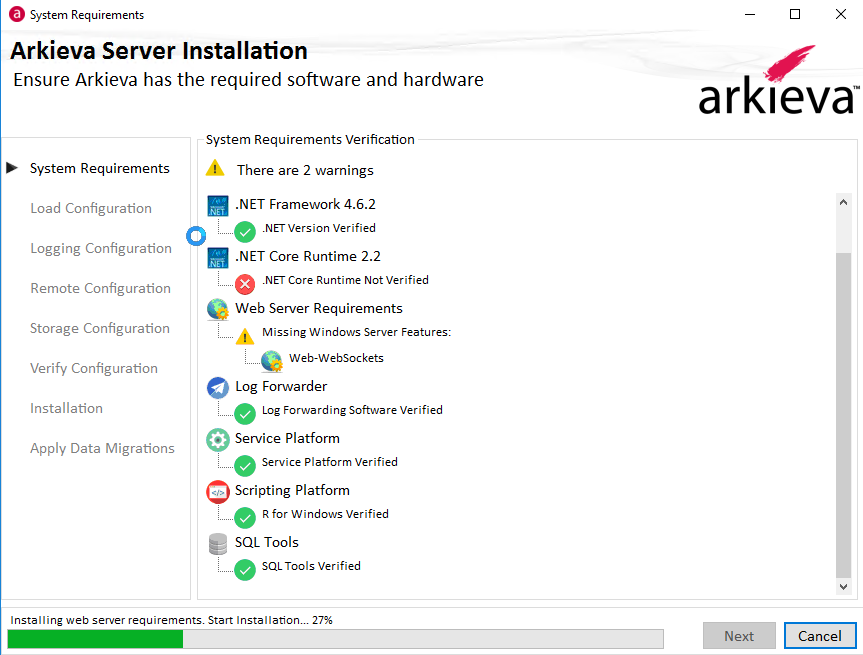This screenshot has height=655, width=863.
Task: Select the Apply Data Migrations step
Action: 102,449
